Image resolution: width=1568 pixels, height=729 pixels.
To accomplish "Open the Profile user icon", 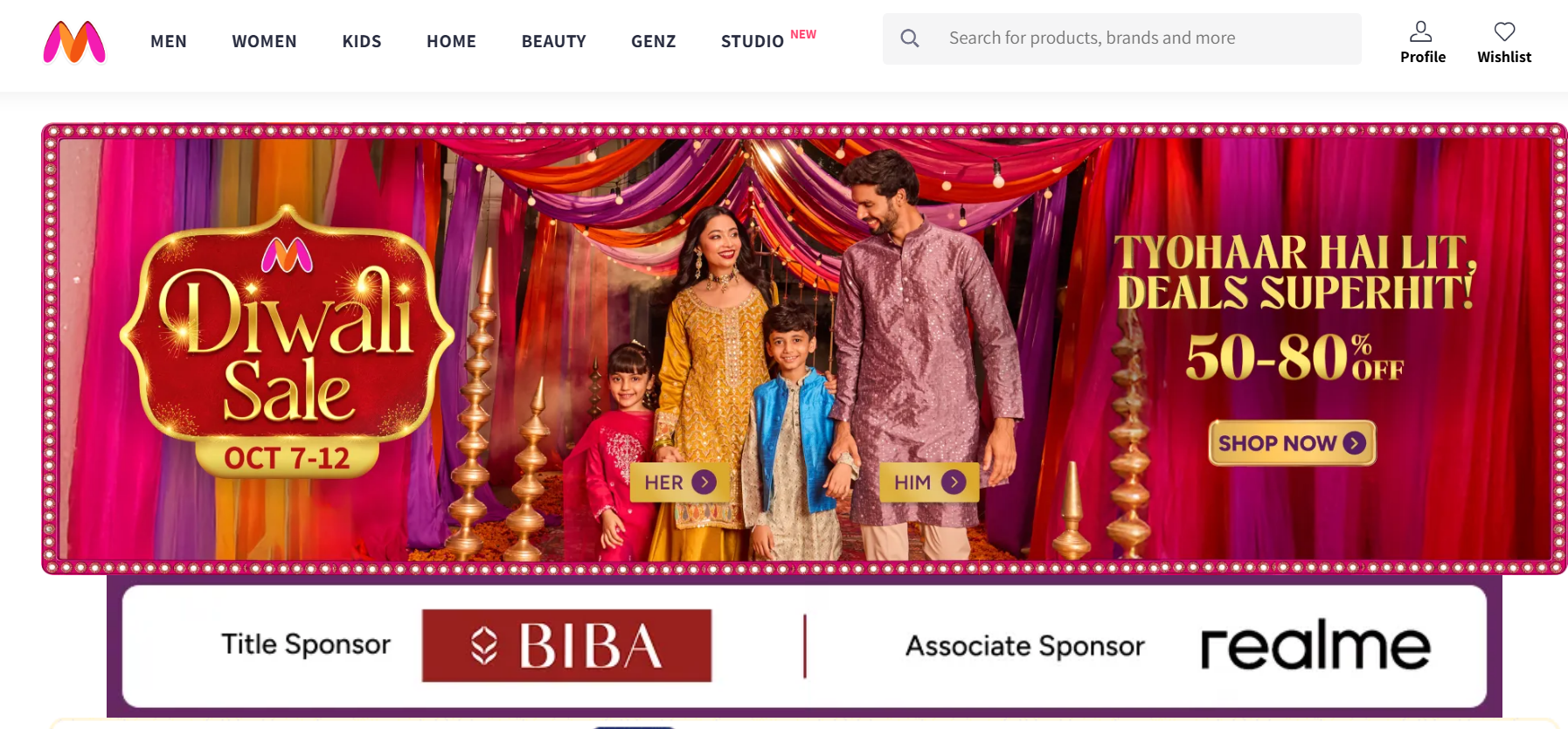I will point(1421,31).
